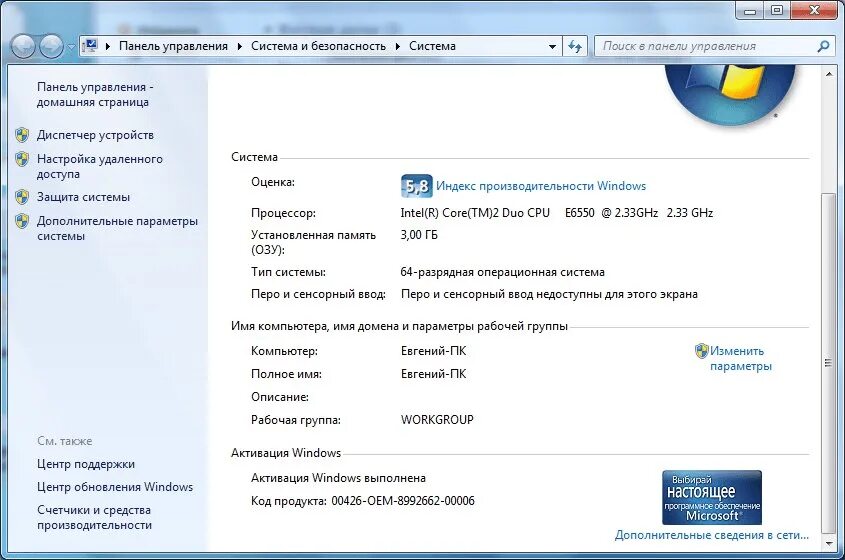Screen dimensions: 845x560
Task: Click installed memory value 3,00 ГБ
Action: click(419, 235)
